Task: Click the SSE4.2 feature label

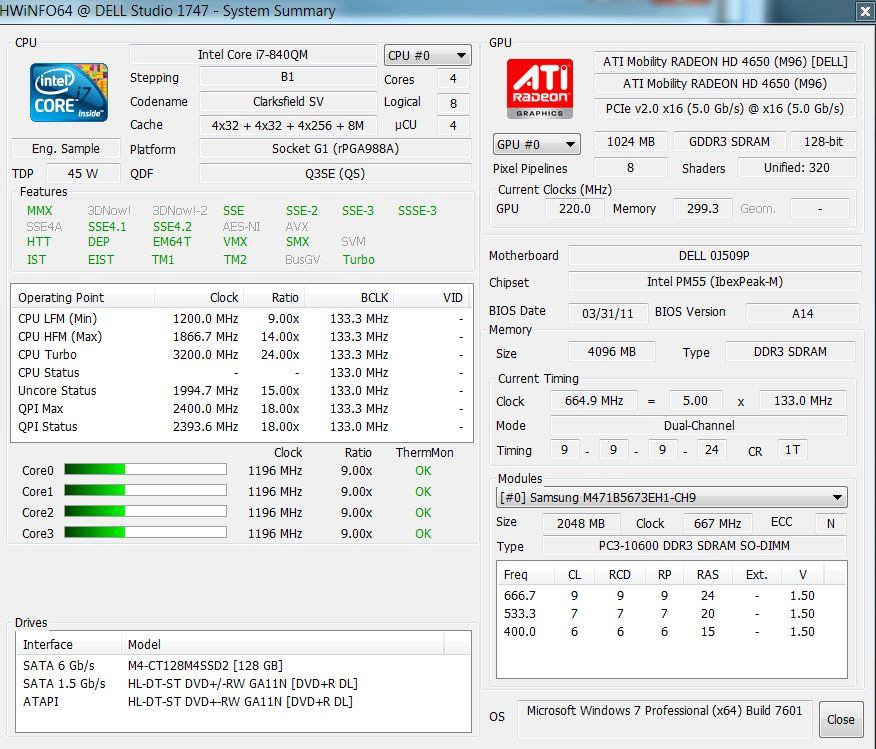Action: pos(172,226)
